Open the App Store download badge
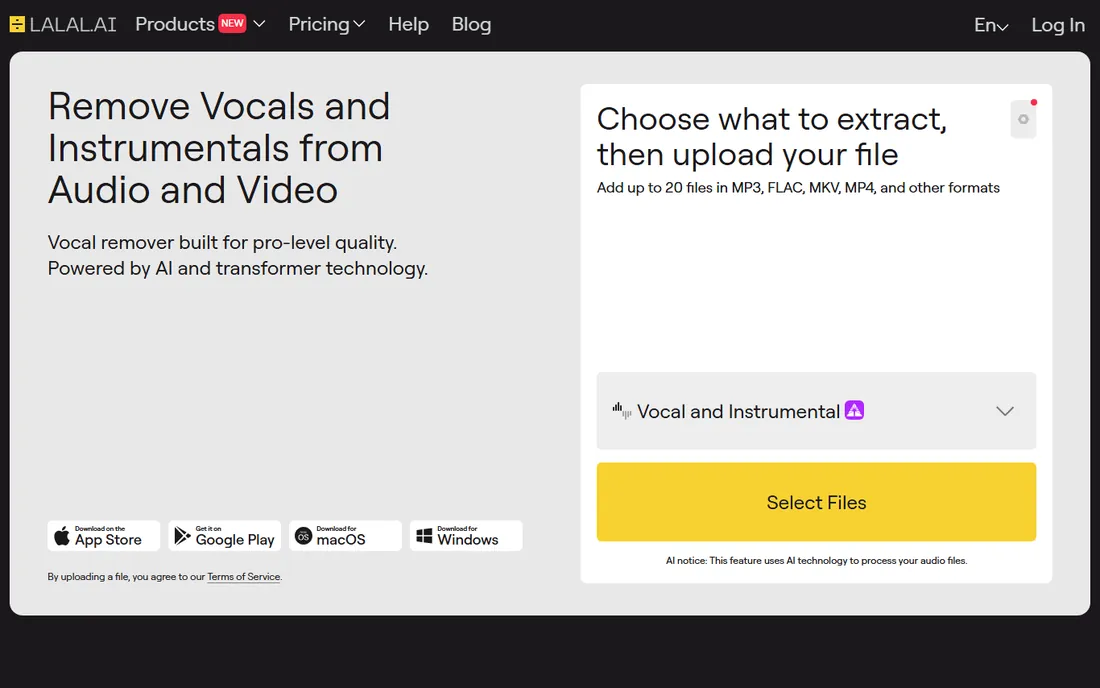Image resolution: width=1100 pixels, height=688 pixels. [x=104, y=536]
